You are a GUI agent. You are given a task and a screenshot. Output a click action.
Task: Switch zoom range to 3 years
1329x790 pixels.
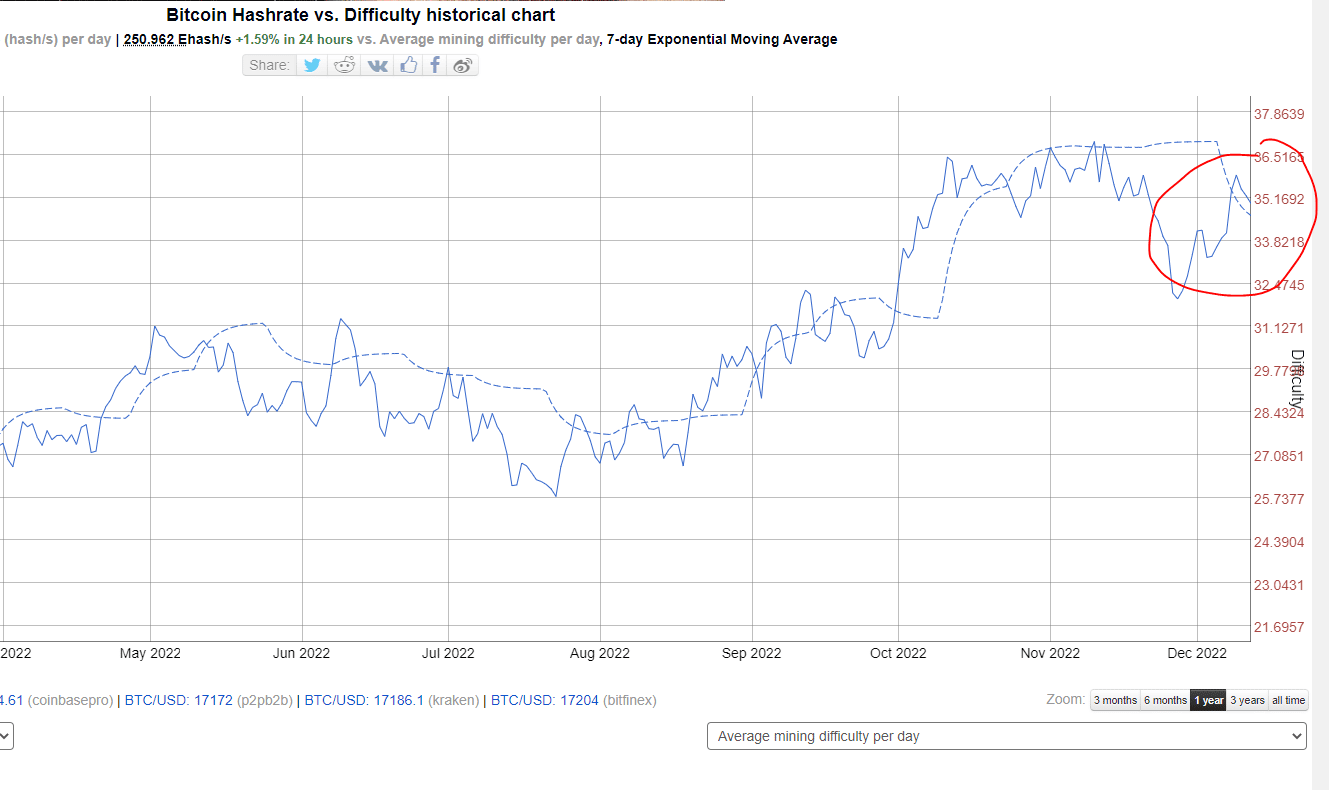point(1247,700)
